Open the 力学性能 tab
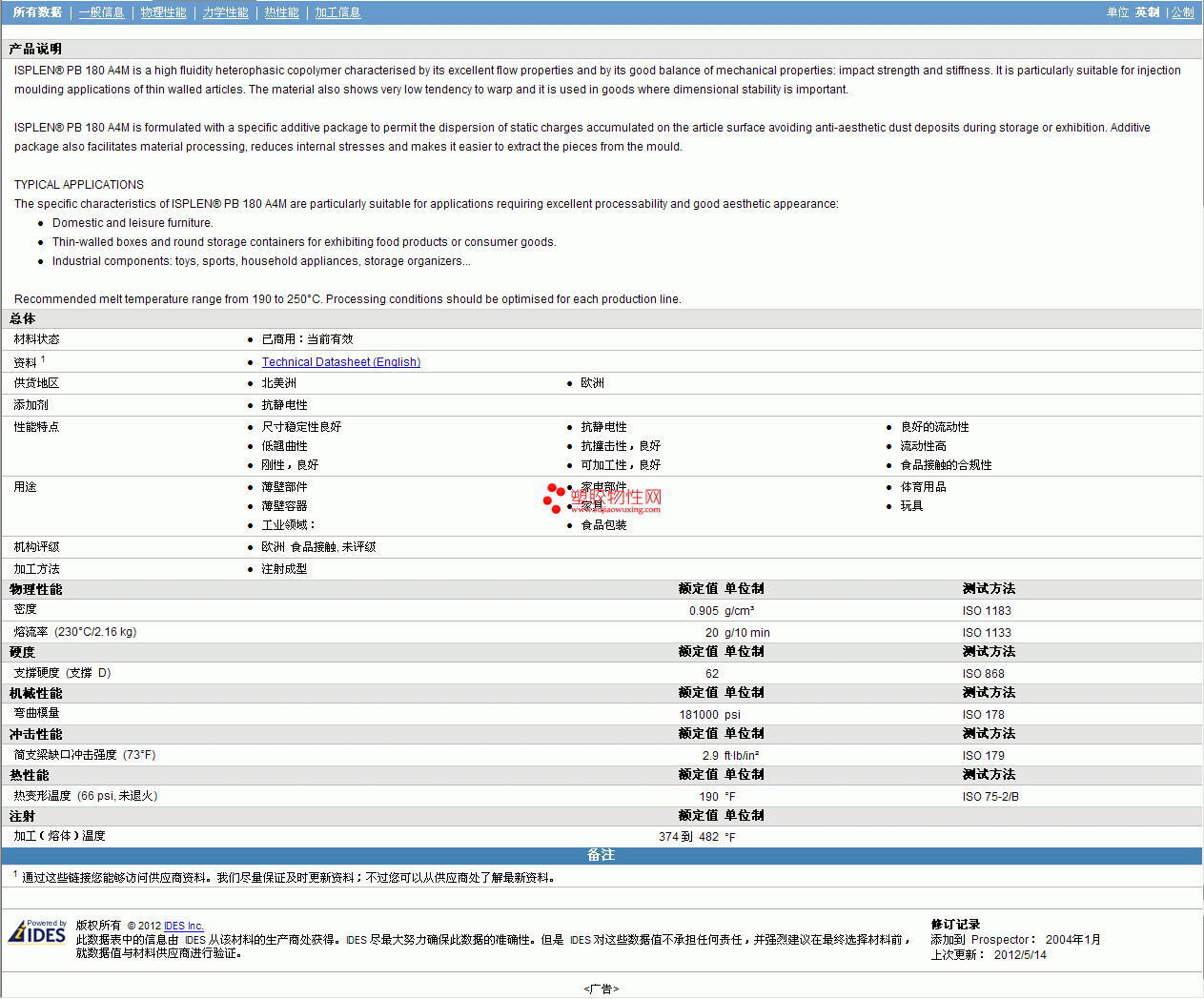 [225, 12]
